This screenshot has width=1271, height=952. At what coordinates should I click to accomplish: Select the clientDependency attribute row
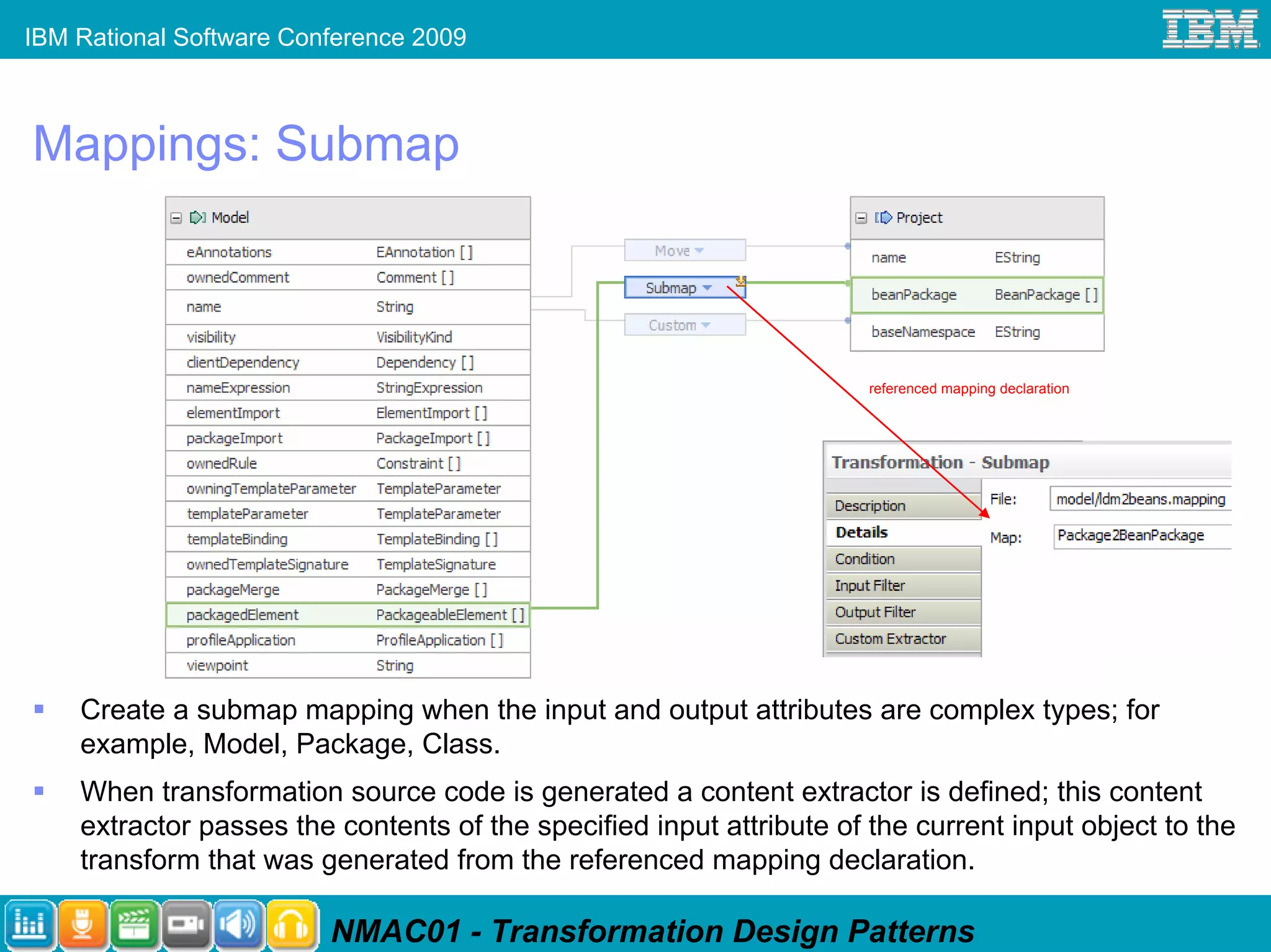tap(348, 362)
